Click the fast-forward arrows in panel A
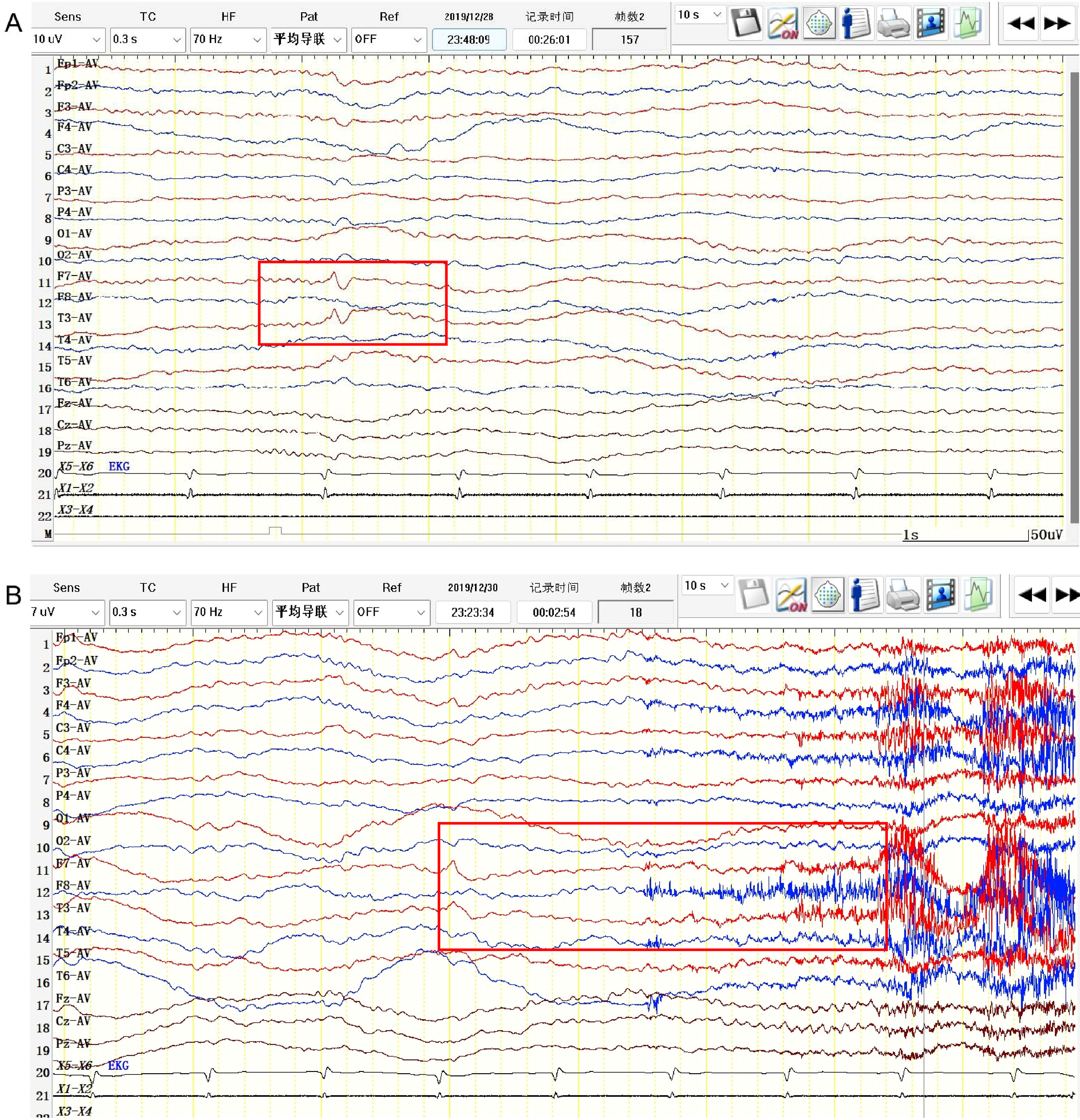Screen dimensions: 1080x1120 click(x=1057, y=24)
